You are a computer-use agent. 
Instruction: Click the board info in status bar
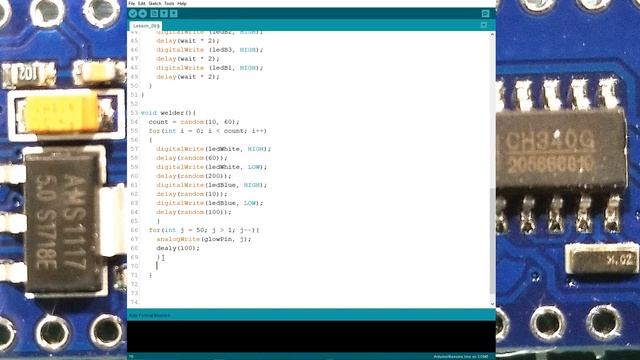461,357
